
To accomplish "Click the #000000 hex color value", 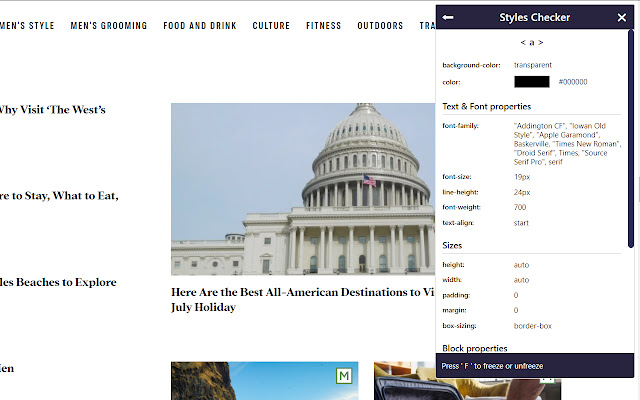I will coord(573,82).
